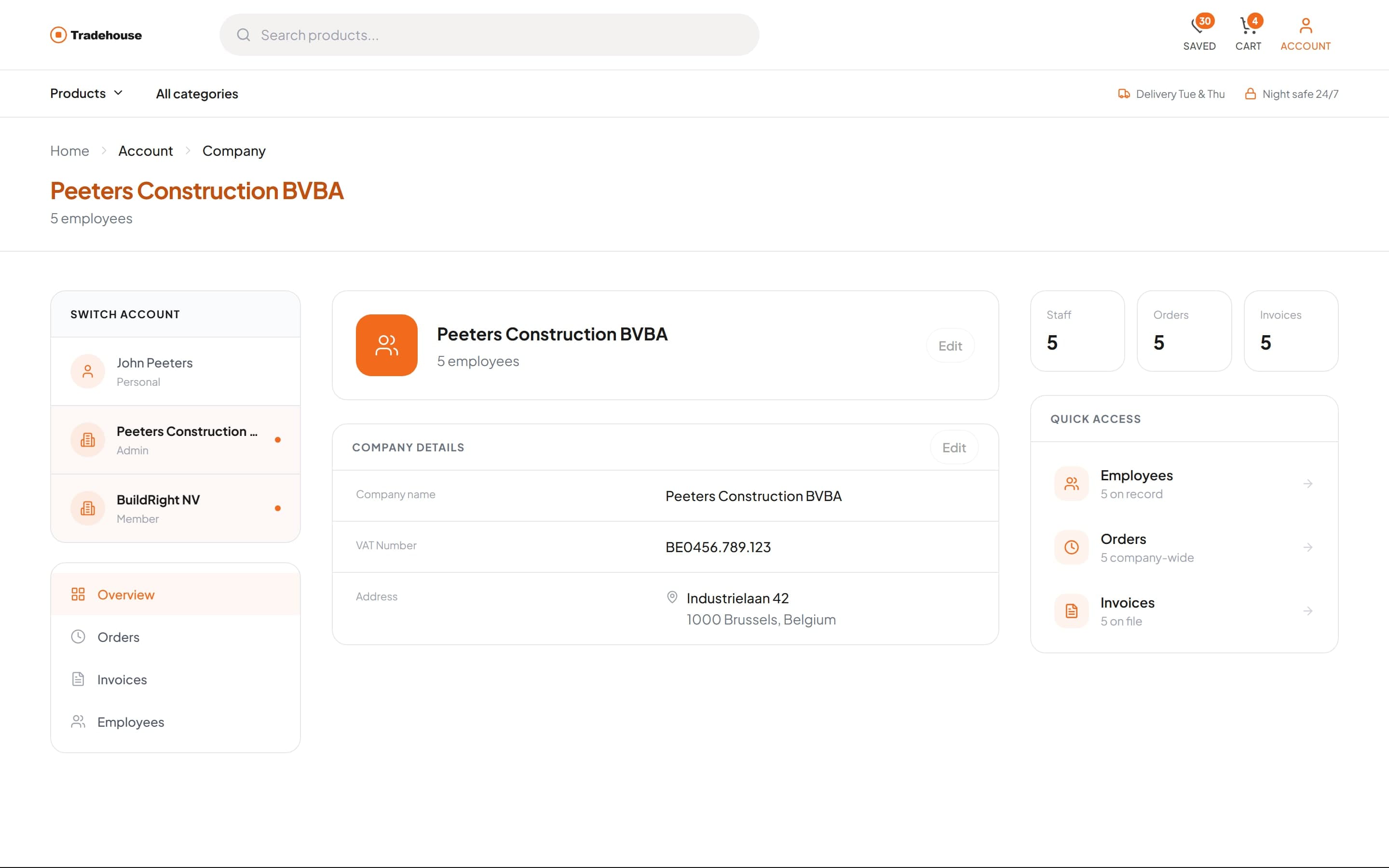Screen dimensions: 1389x868
Task: Go to Account breadcrumb link
Action: [145, 151]
